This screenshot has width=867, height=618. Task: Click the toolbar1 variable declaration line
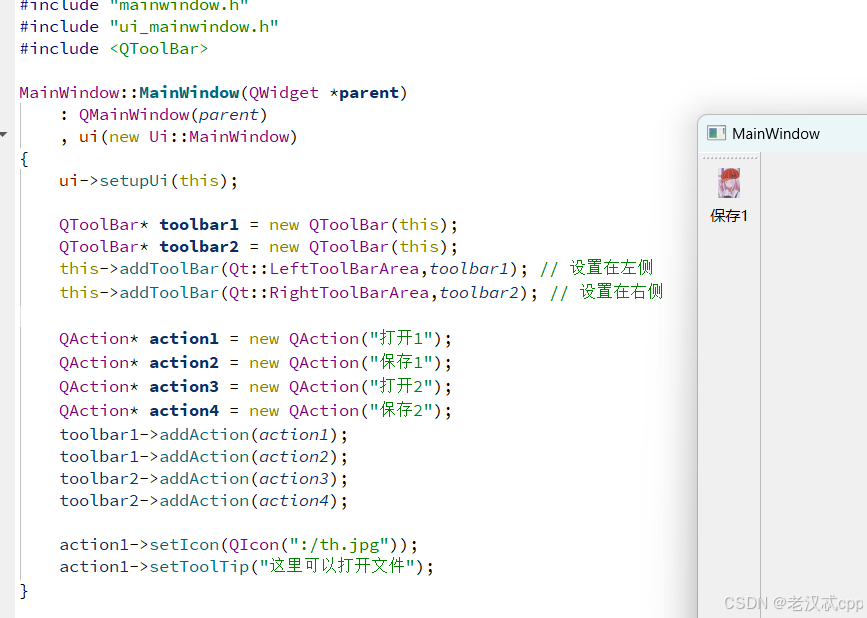click(x=258, y=225)
